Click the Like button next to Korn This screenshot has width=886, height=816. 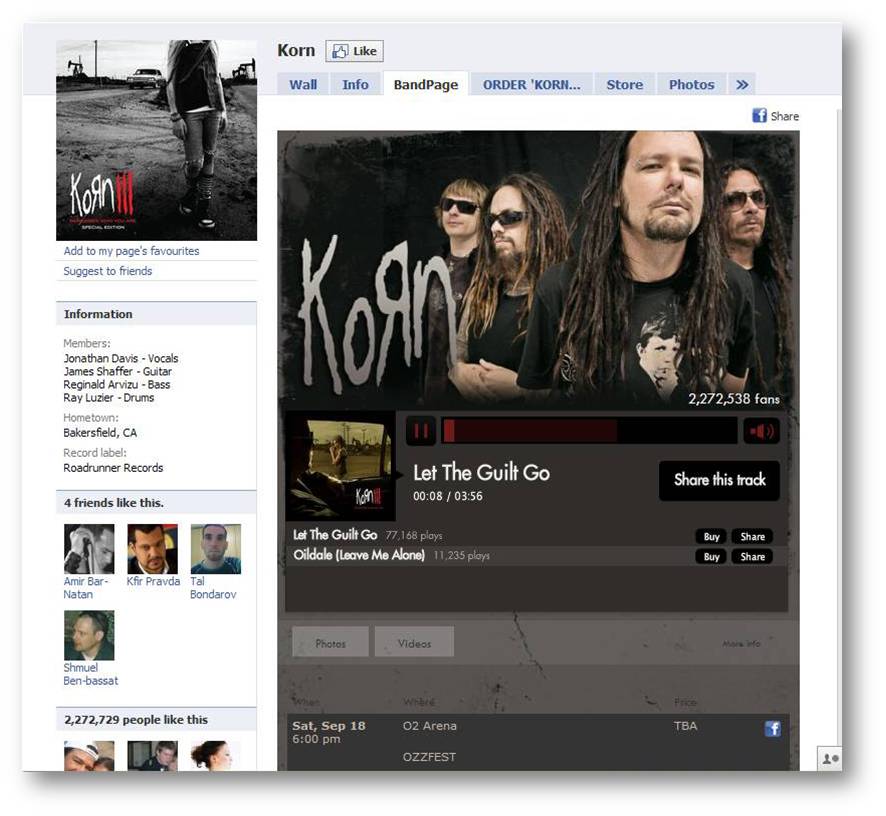(x=354, y=51)
